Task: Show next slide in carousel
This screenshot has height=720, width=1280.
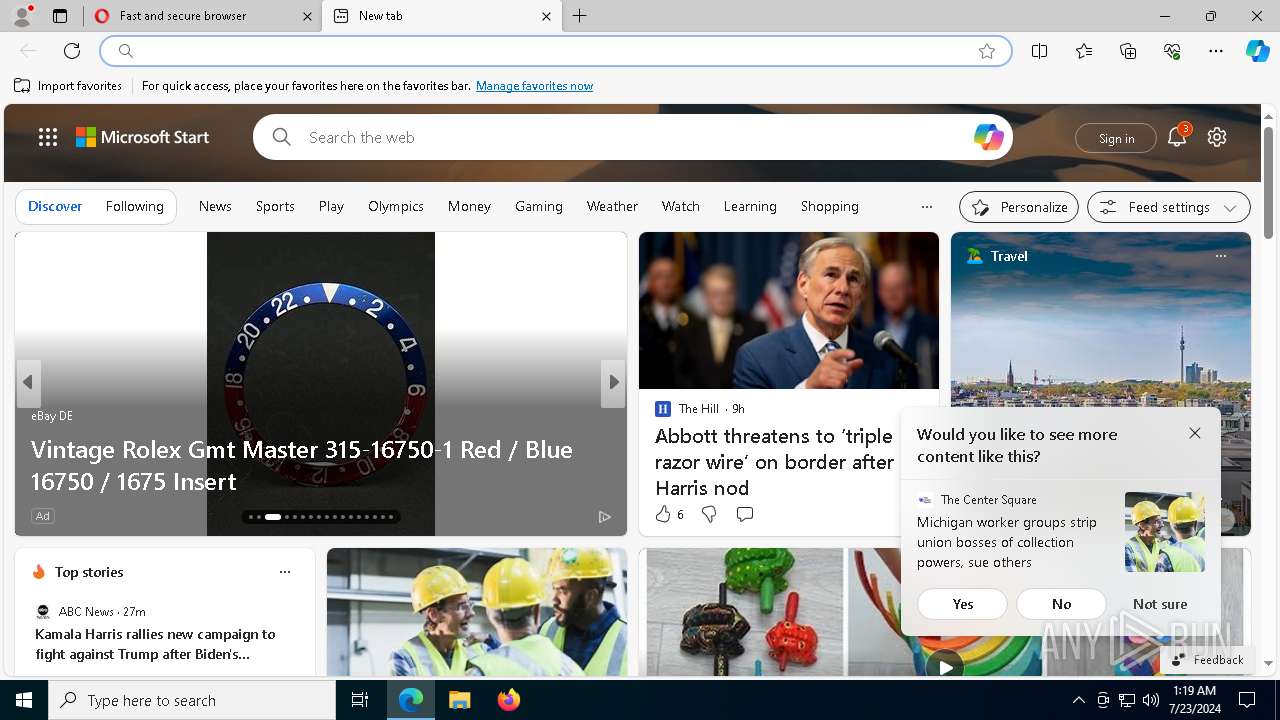Action: pyautogui.click(x=614, y=382)
